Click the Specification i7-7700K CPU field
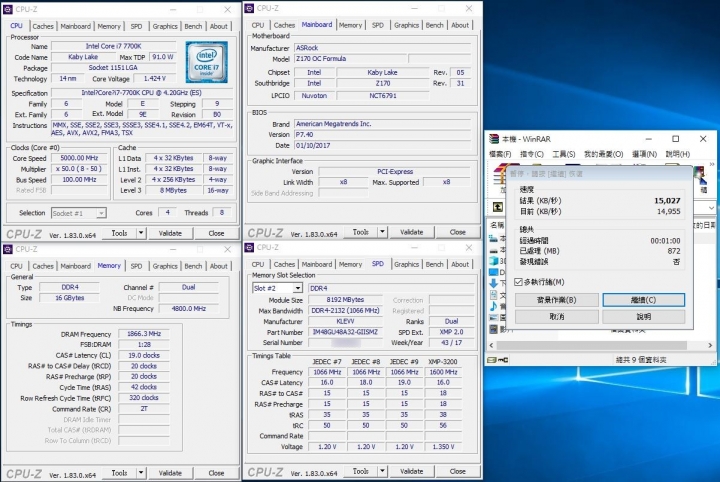 coord(141,93)
